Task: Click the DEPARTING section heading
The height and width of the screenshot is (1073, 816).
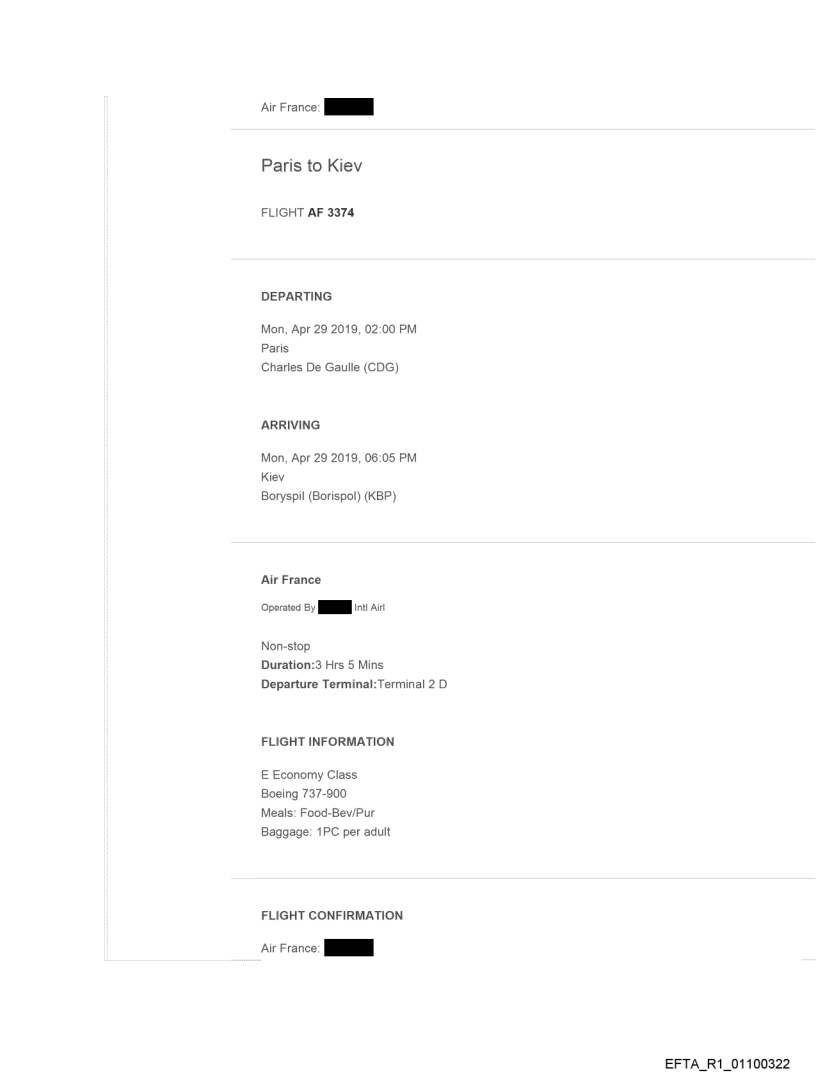Action: tap(296, 297)
